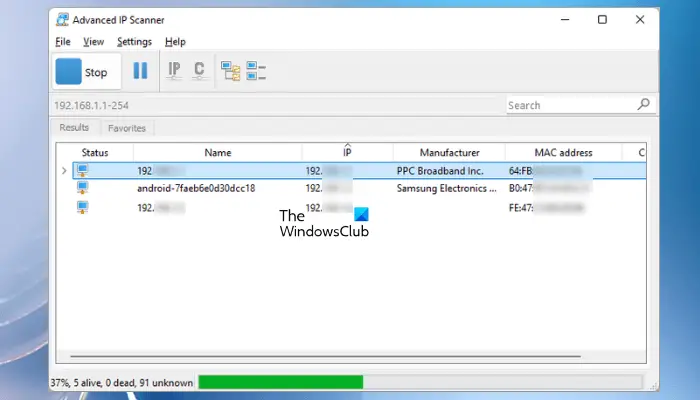Stop the running scan

click(86, 71)
